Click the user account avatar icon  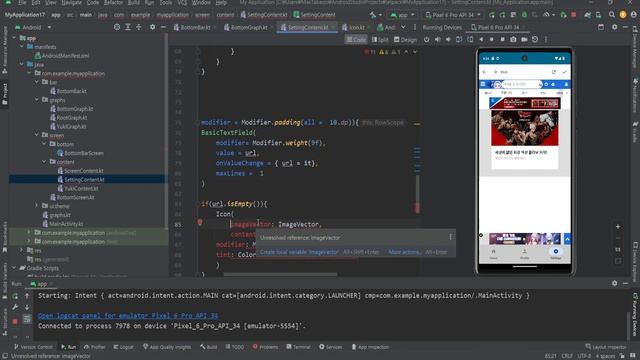point(633,15)
